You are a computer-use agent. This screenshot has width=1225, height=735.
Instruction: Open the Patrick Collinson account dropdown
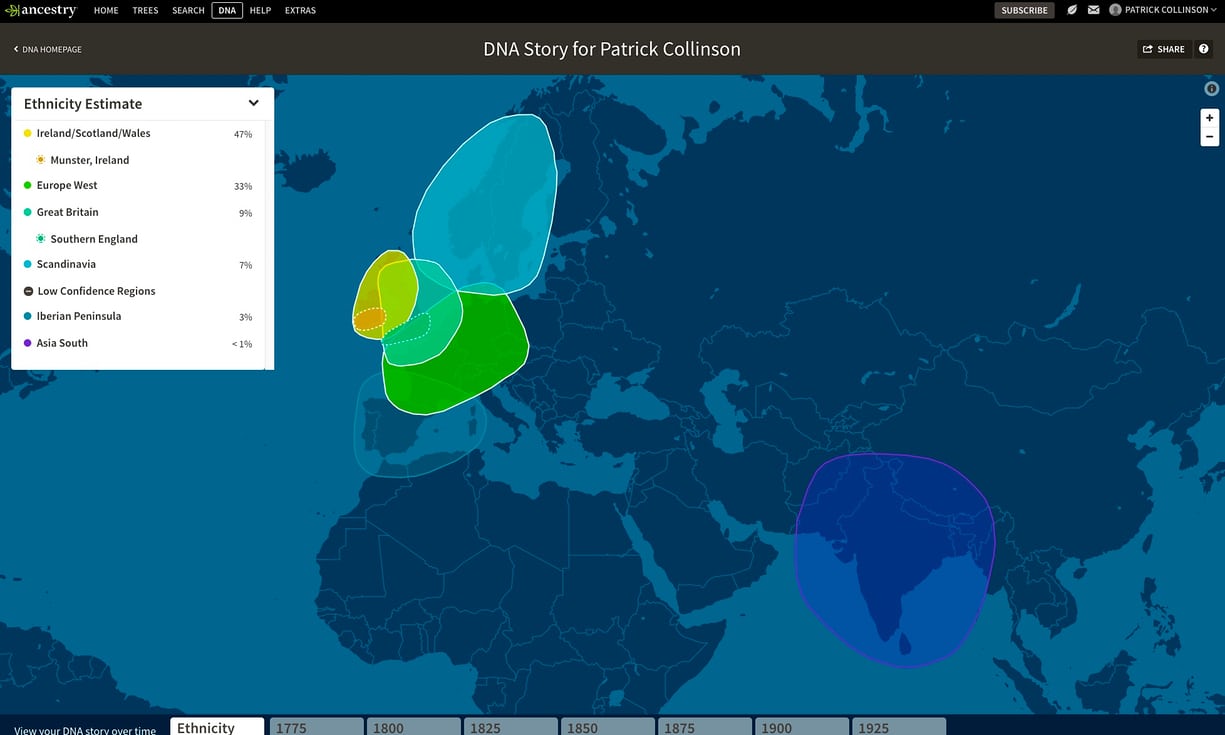pyautogui.click(x=1162, y=10)
